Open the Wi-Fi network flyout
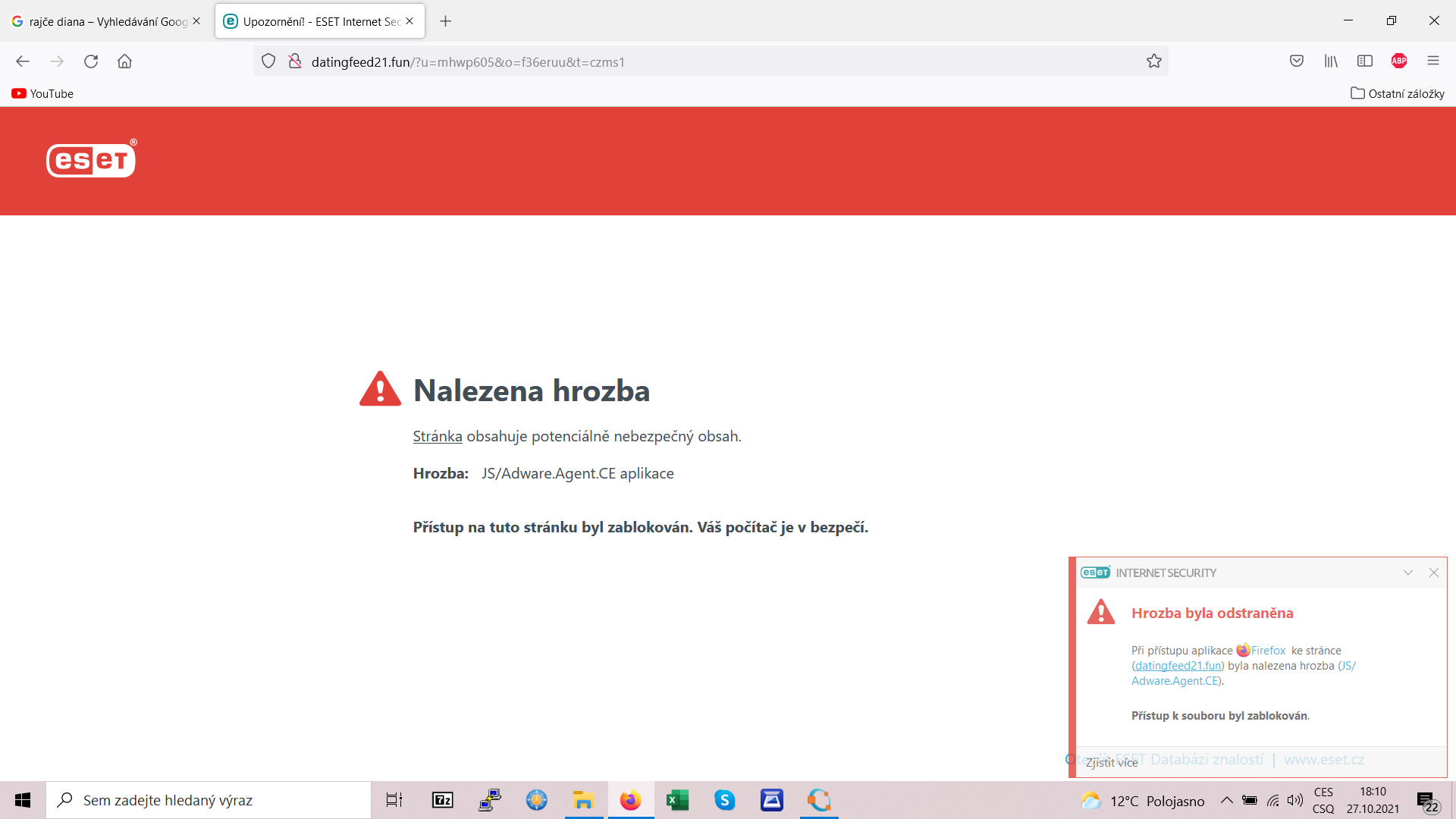Screen dimensions: 1456x819 point(1273,800)
